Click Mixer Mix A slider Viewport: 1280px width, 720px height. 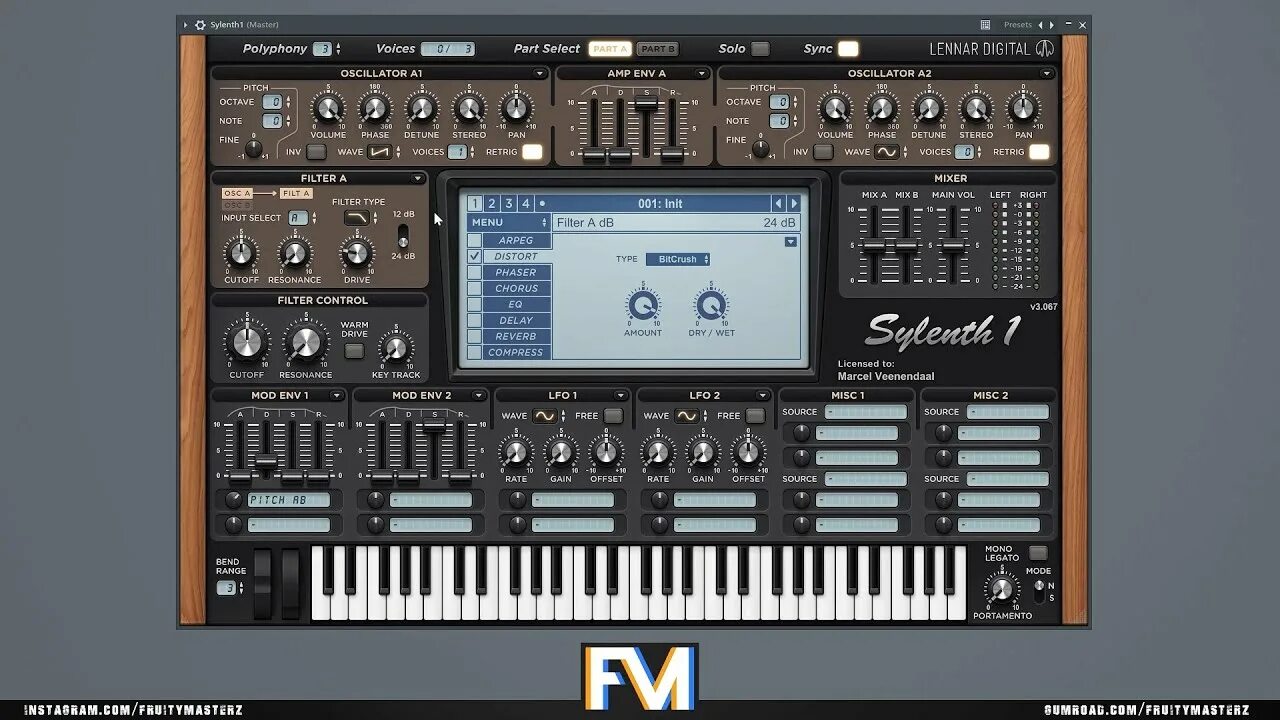[x=874, y=246]
